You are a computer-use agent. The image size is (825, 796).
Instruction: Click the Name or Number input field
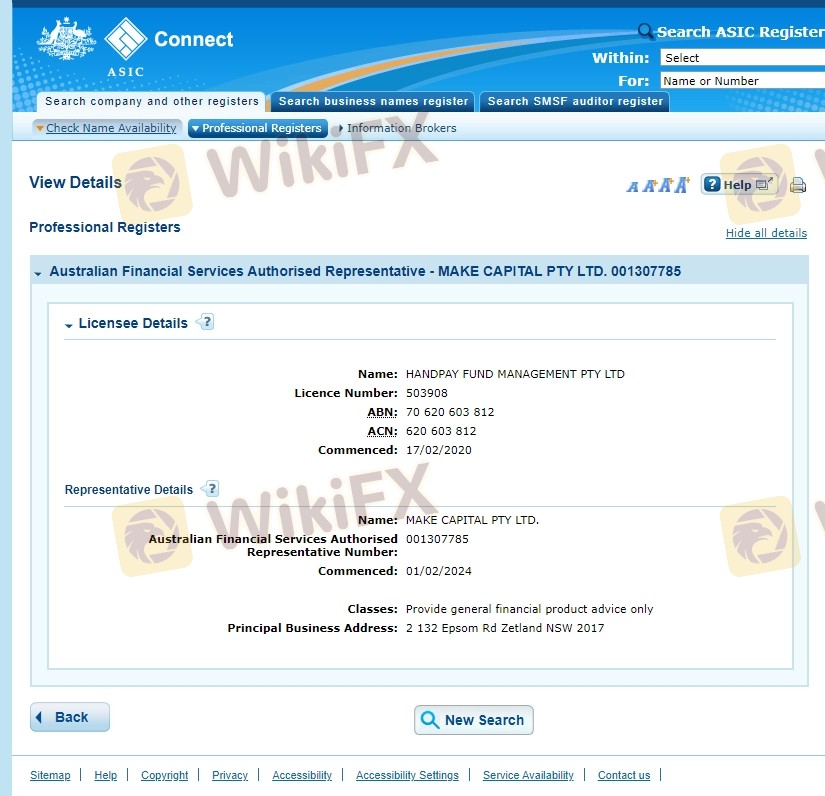[742, 81]
